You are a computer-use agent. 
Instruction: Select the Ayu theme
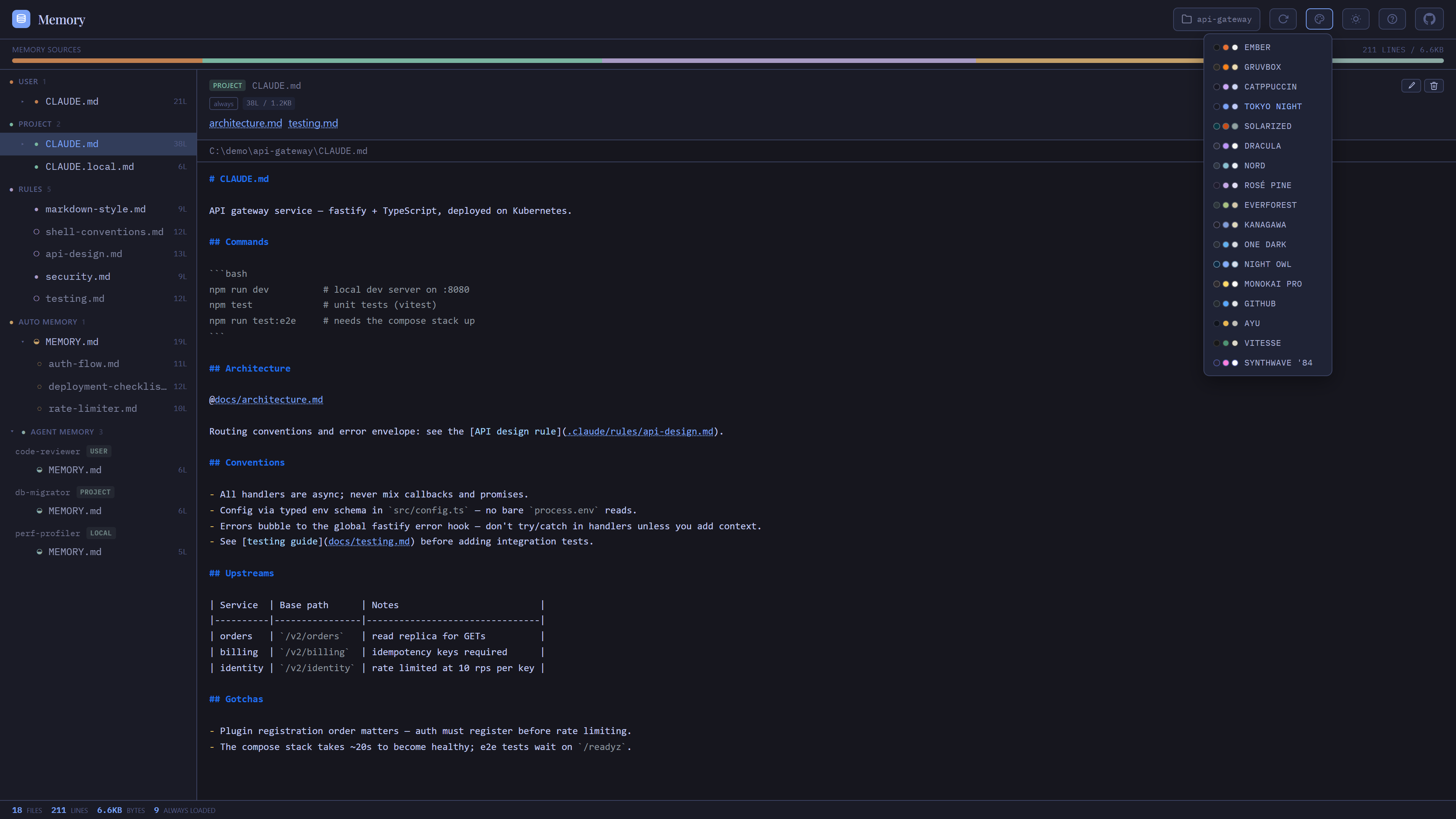pyautogui.click(x=1268, y=324)
